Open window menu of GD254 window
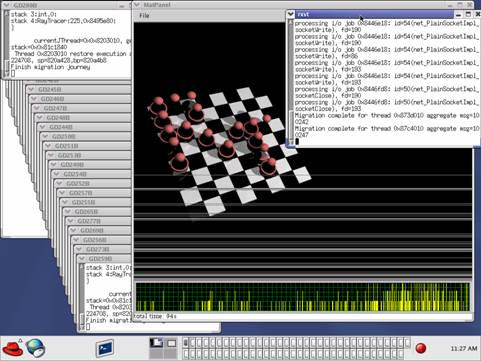The image size is (481, 361). 56,174
